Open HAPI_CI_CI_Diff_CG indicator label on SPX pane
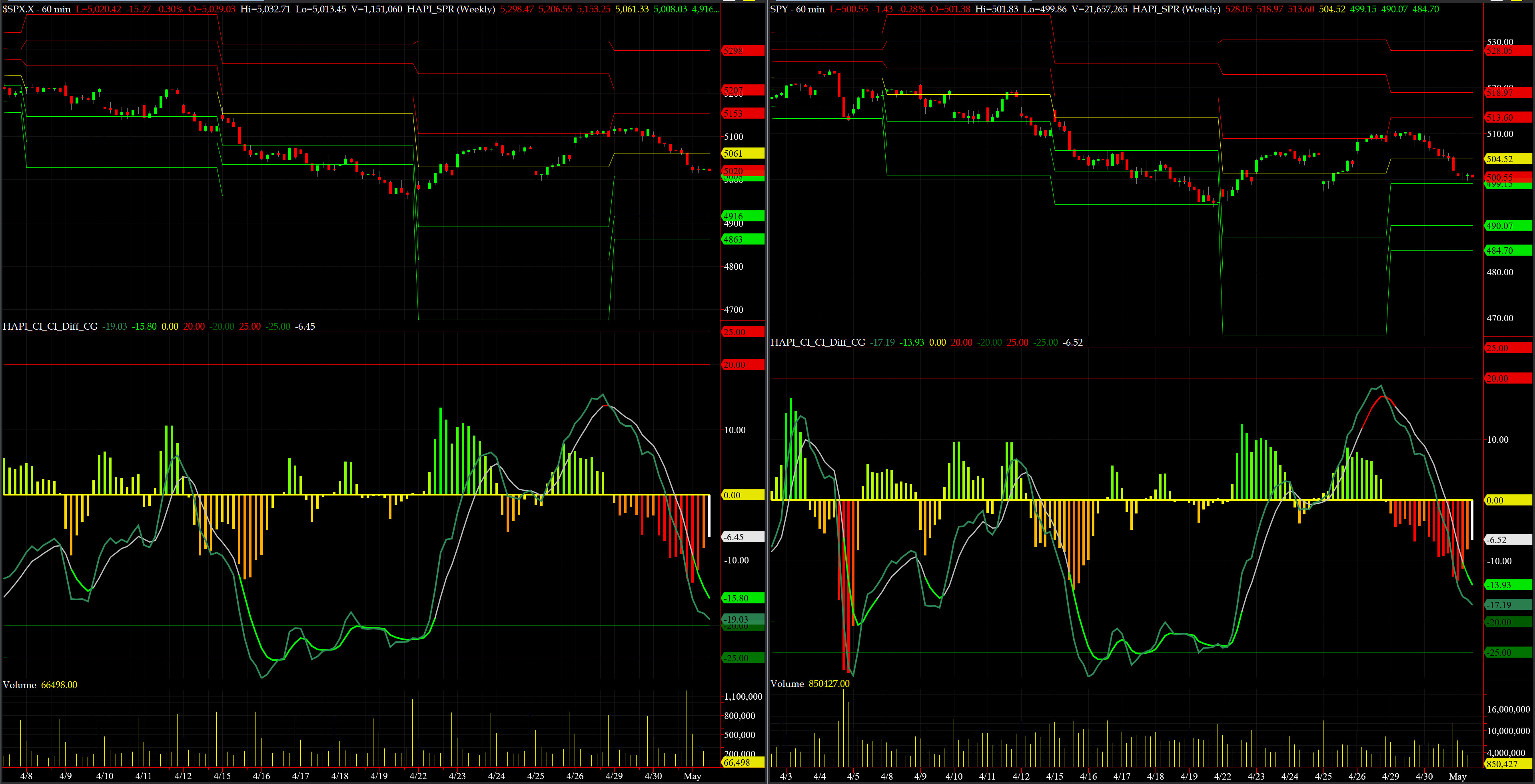Image resolution: width=1535 pixels, height=784 pixels. [x=50, y=326]
